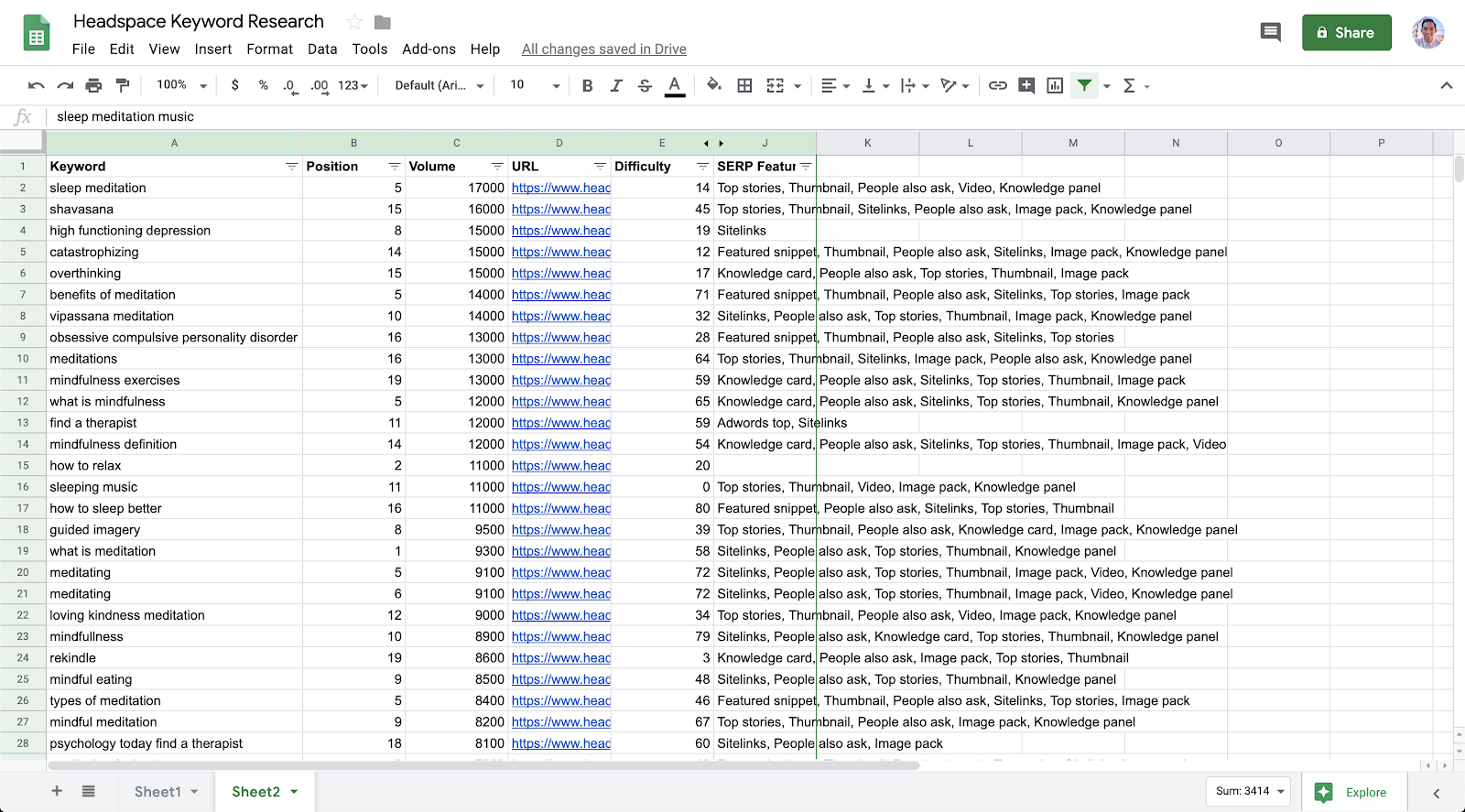
Task: Click the Insert chart icon
Action: point(1055,85)
